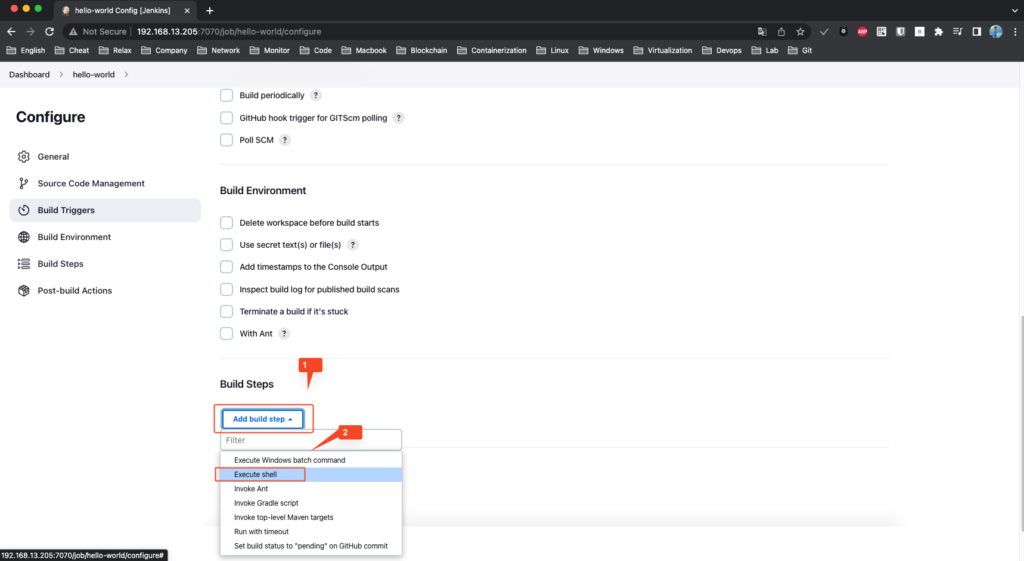1024x561 pixels.
Task: Check Delete workspace before build starts
Action: pyautogui.click(x=227, y=223)
